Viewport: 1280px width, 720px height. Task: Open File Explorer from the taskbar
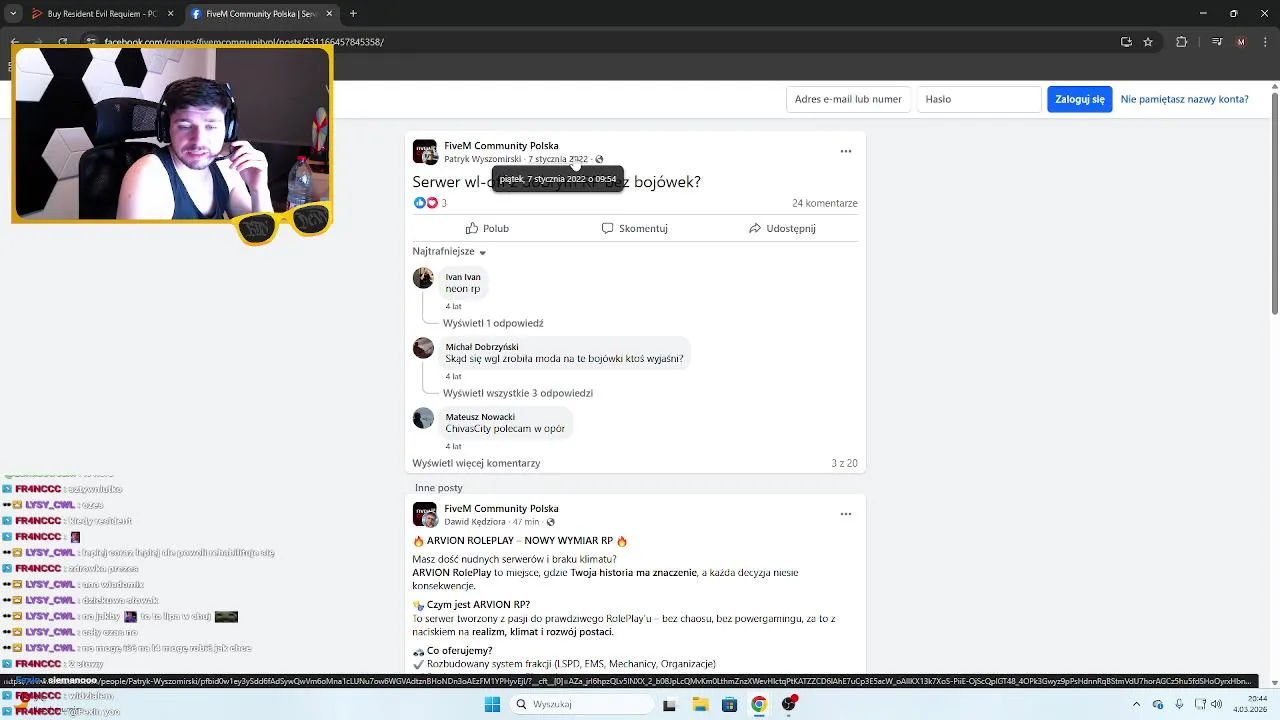(x=700, y=704)
